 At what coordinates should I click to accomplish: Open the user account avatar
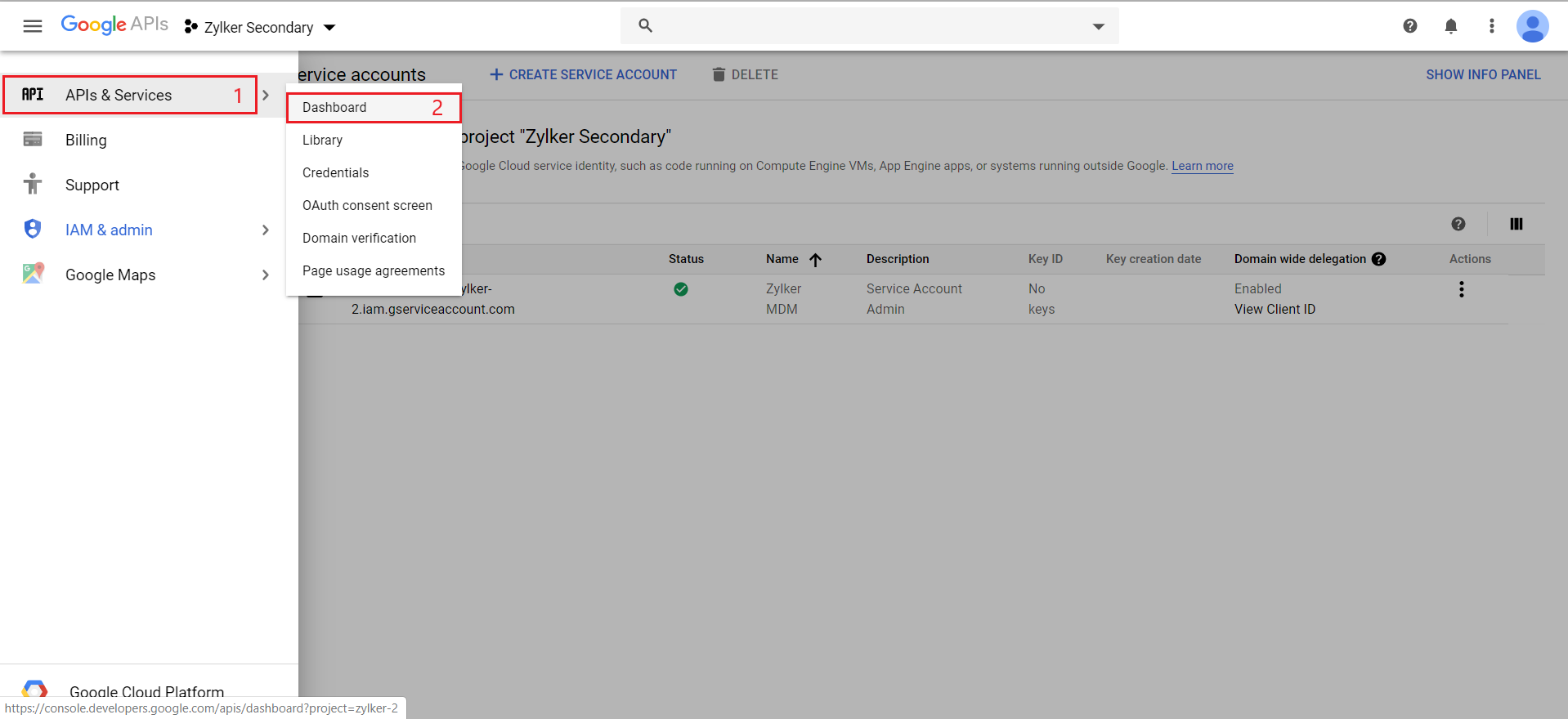(x=1533, y=26)
